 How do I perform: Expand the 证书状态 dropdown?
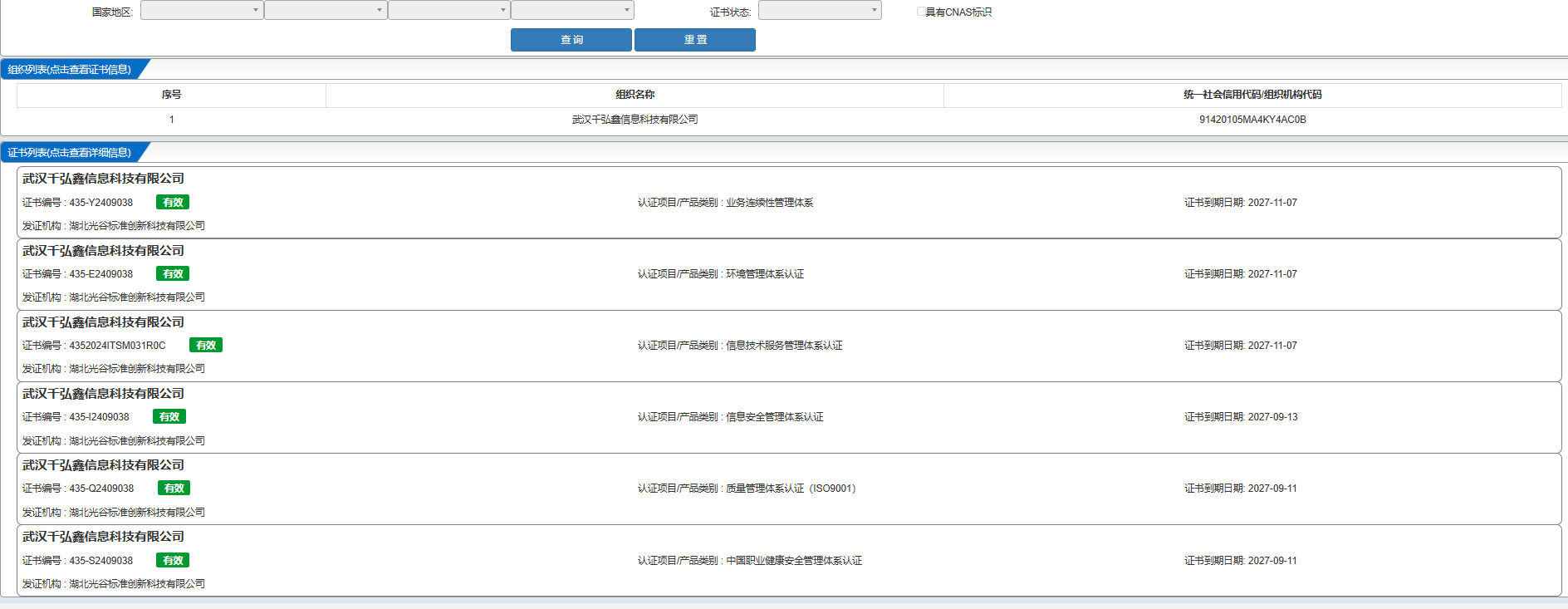(820, 10)
